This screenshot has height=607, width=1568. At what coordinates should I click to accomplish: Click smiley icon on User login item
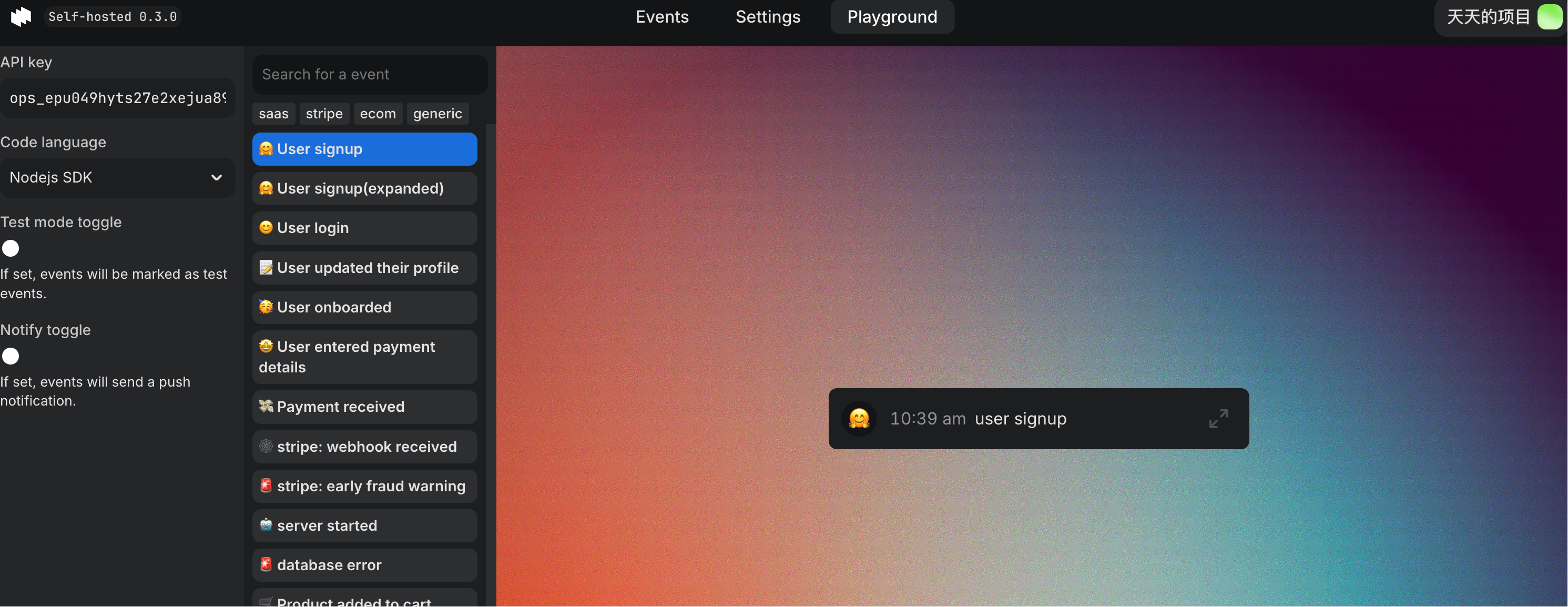266,228
